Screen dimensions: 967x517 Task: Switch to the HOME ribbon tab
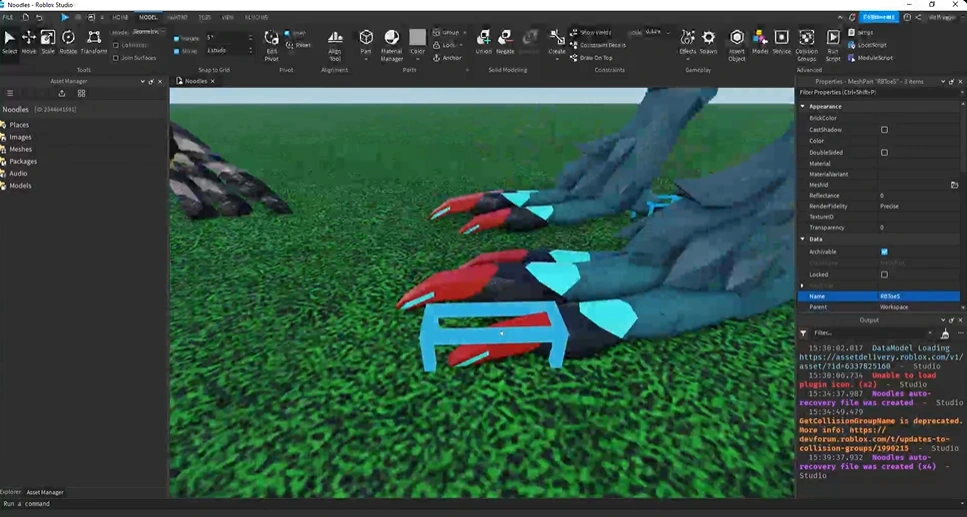pos(120,17)
